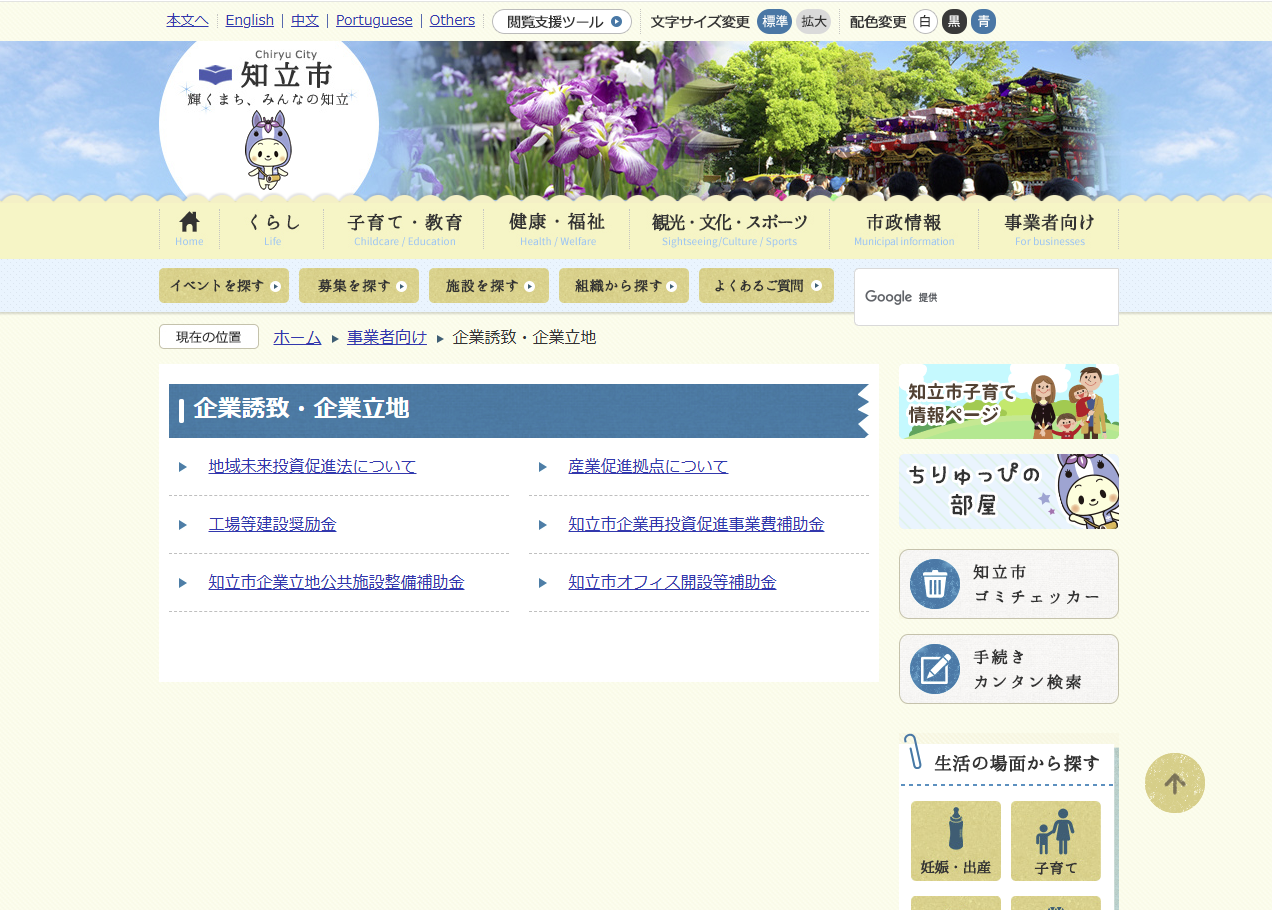
Task: Click the イベントを探す button
Action: 224,285
